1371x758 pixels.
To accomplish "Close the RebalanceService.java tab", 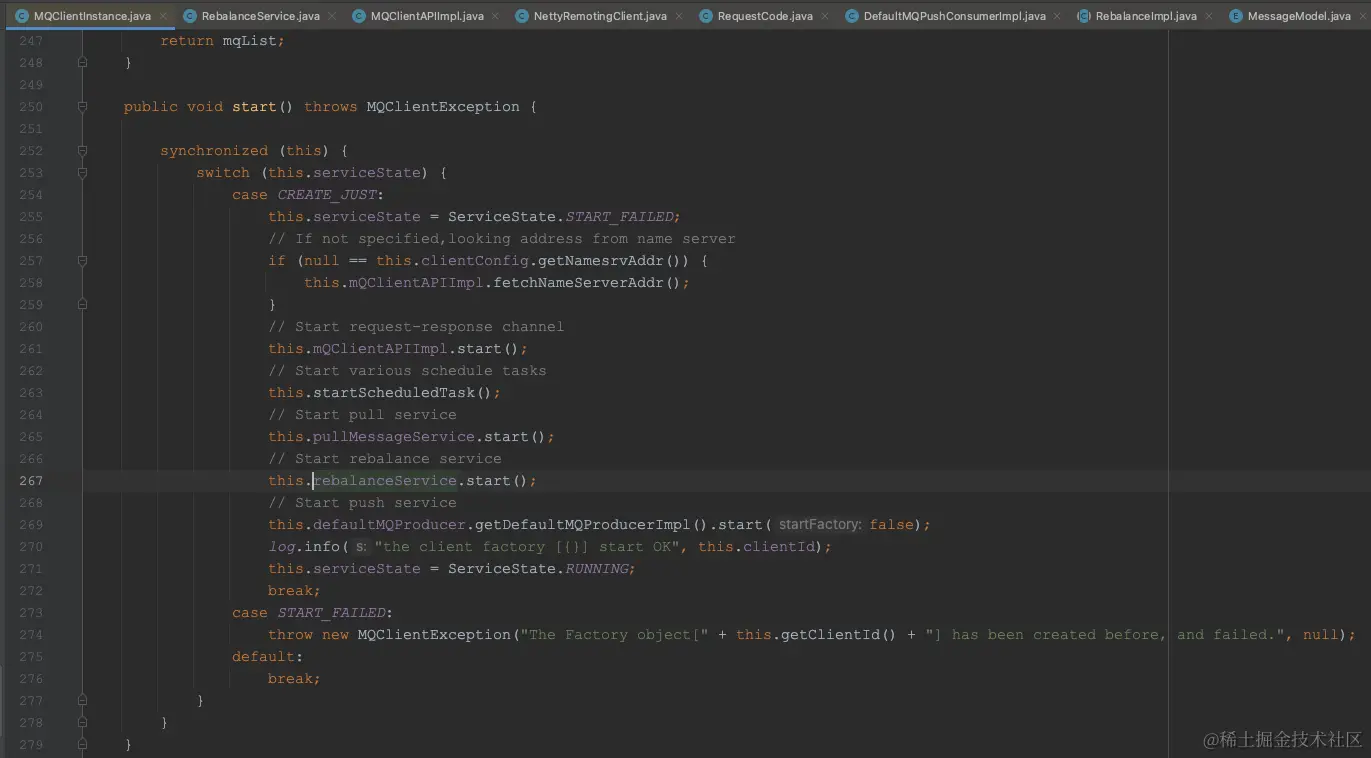I will click(x=333, y=17).
